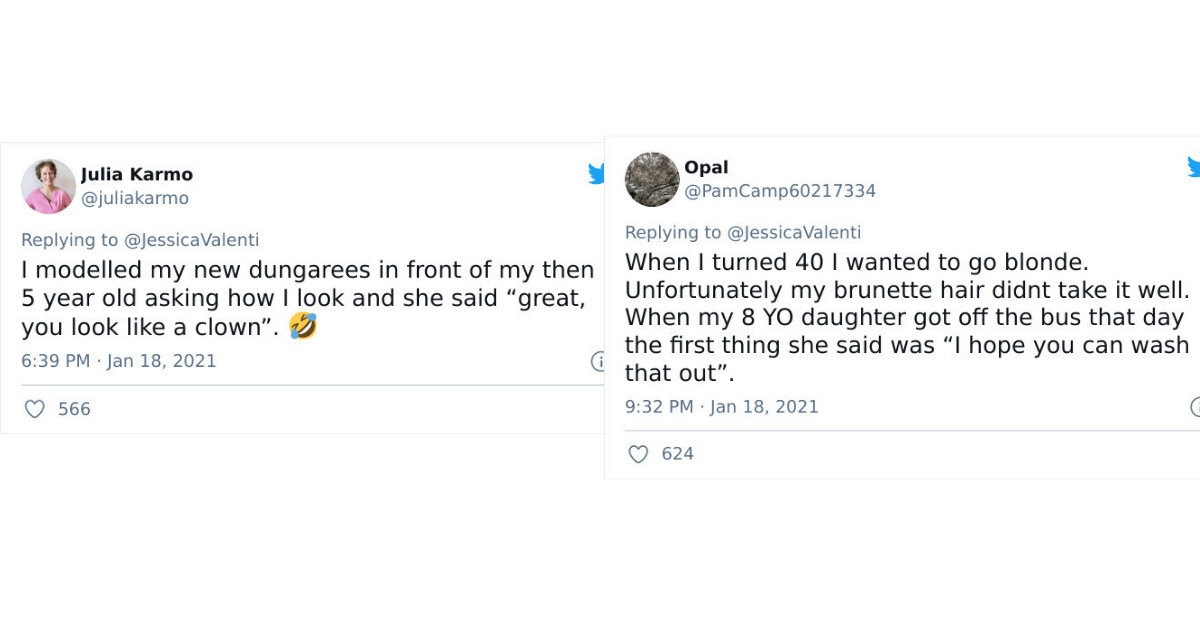1200x628 pixels.
Task: Click the Twitter bird icon on Julia Karmo's tweet
Action: click(597, 172)
